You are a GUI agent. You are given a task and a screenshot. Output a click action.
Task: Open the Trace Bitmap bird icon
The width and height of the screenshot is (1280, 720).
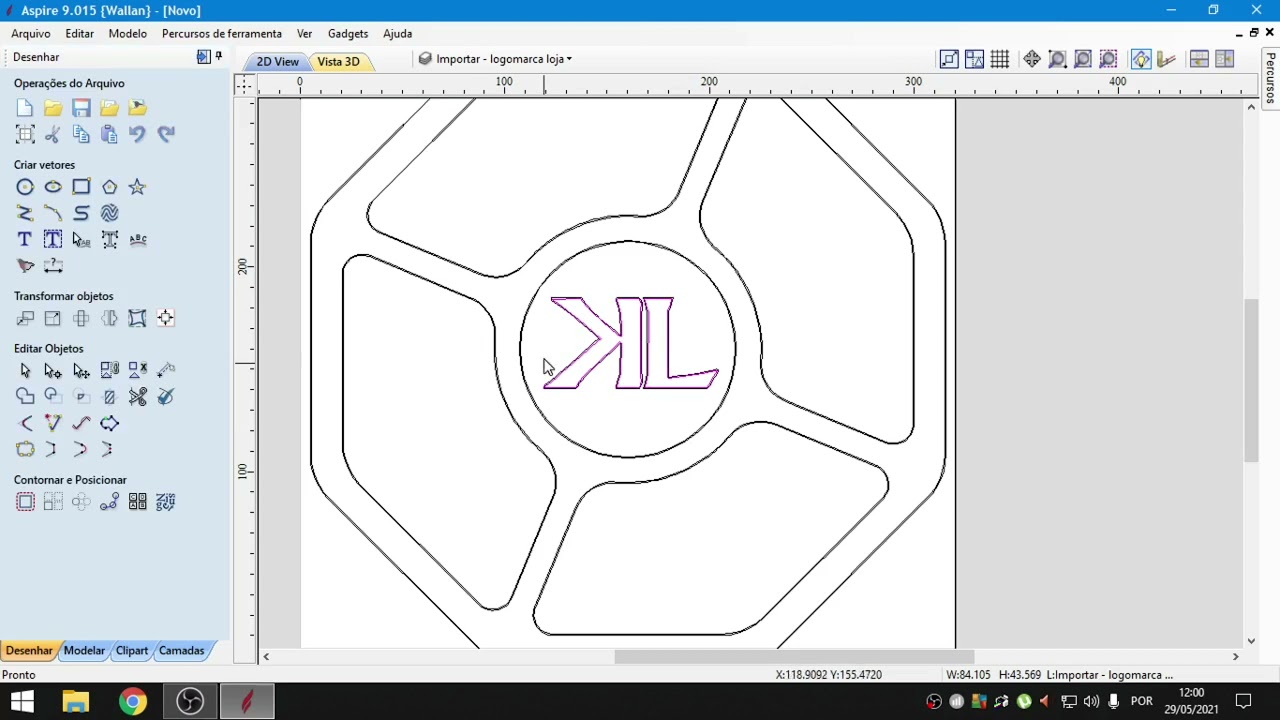tap(25, 265)
